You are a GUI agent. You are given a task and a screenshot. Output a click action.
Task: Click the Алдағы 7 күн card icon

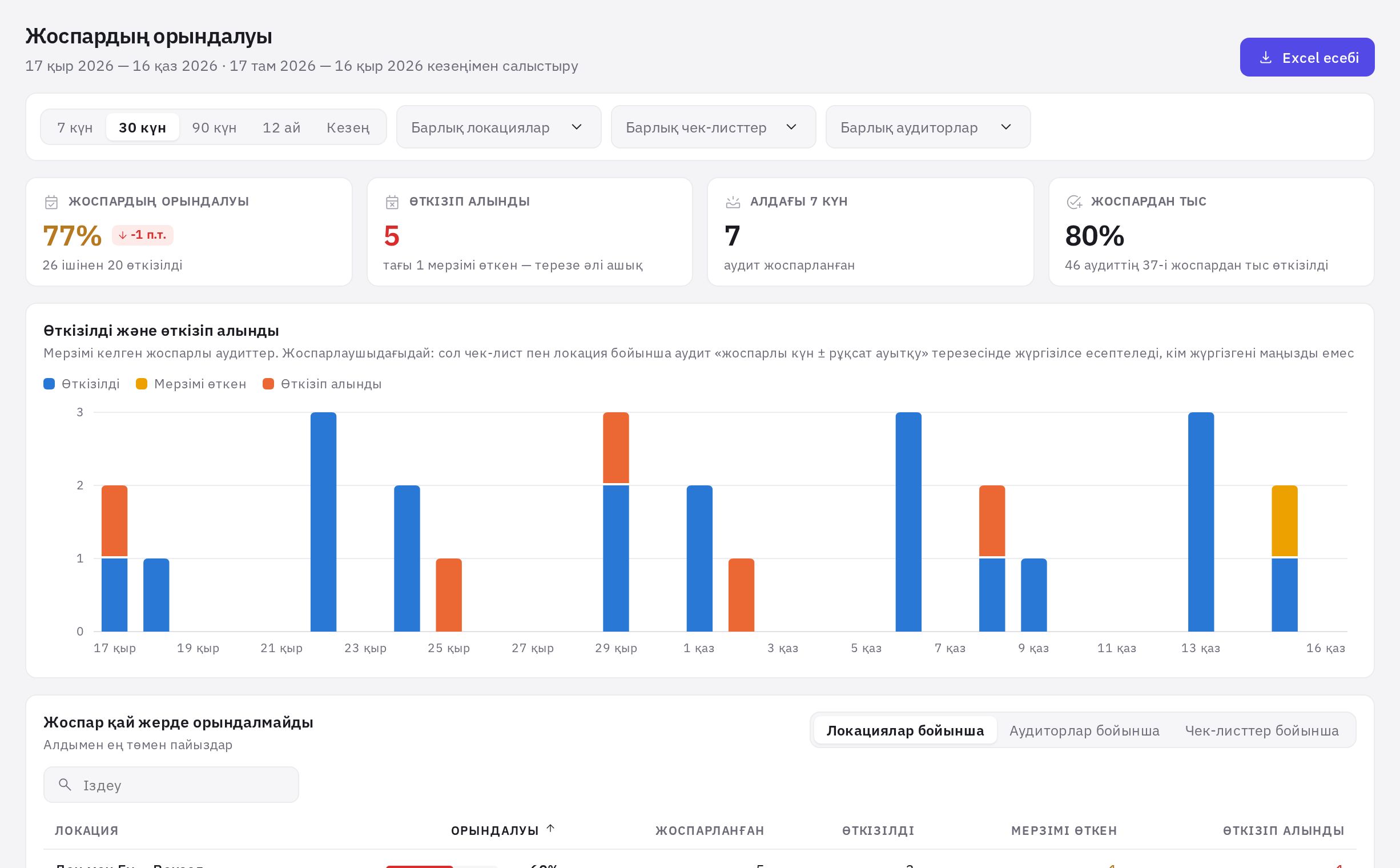(x=733, y=202)
